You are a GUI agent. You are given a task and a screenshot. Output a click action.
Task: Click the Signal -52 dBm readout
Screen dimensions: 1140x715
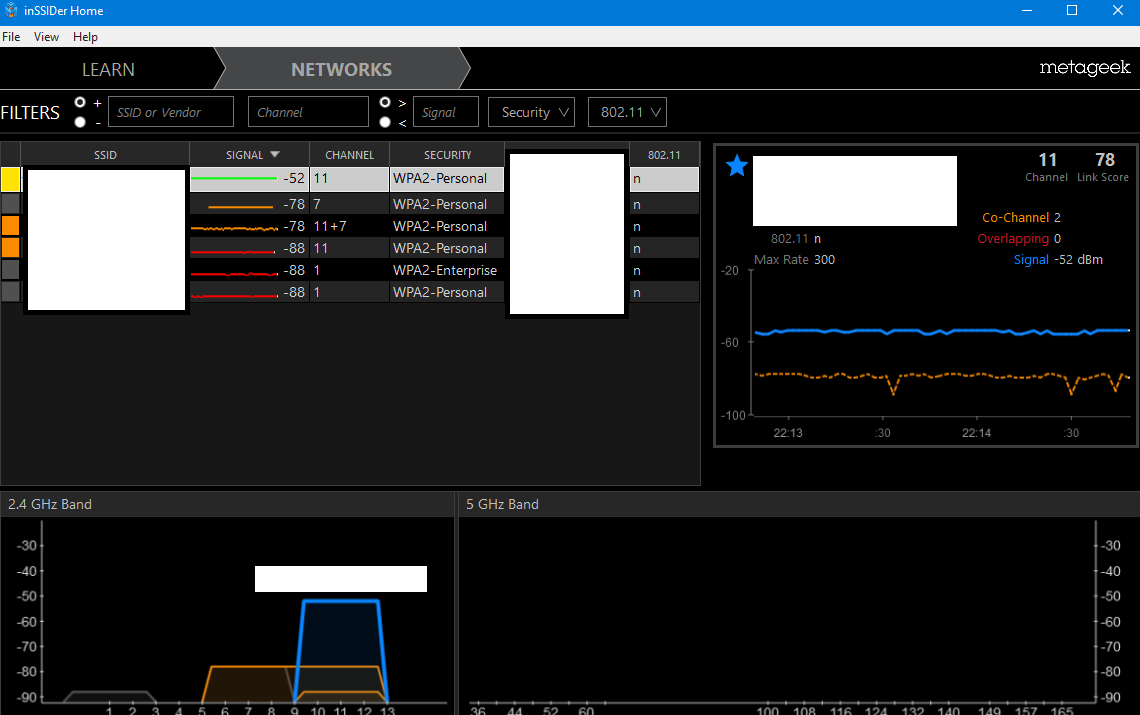pos(1058,260)
